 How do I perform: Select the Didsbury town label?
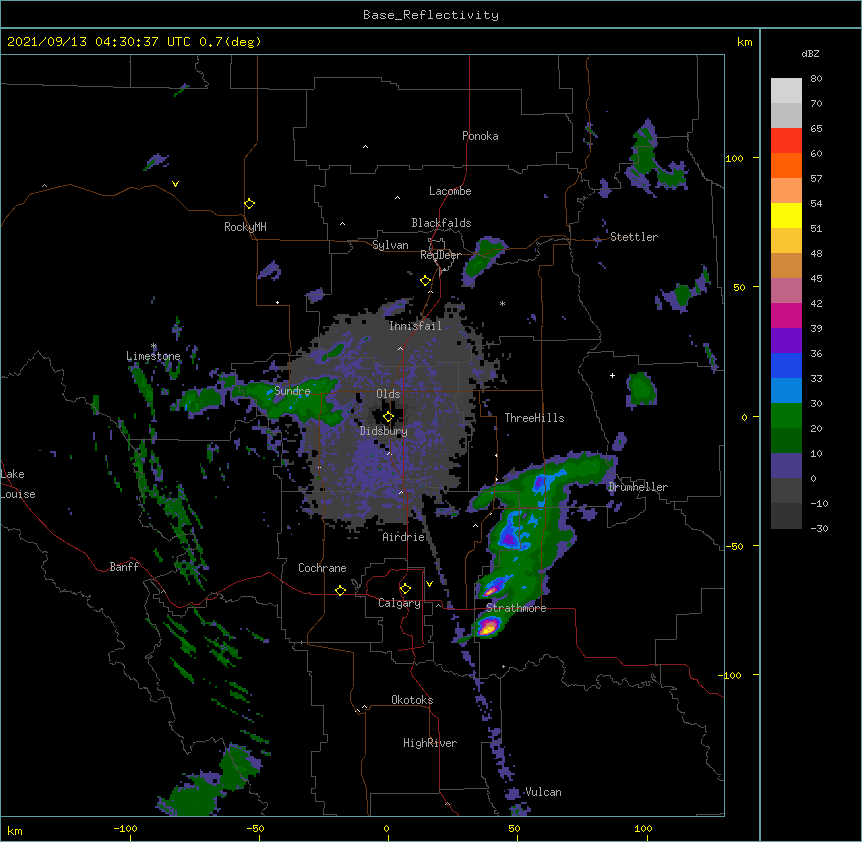(384, 431)
